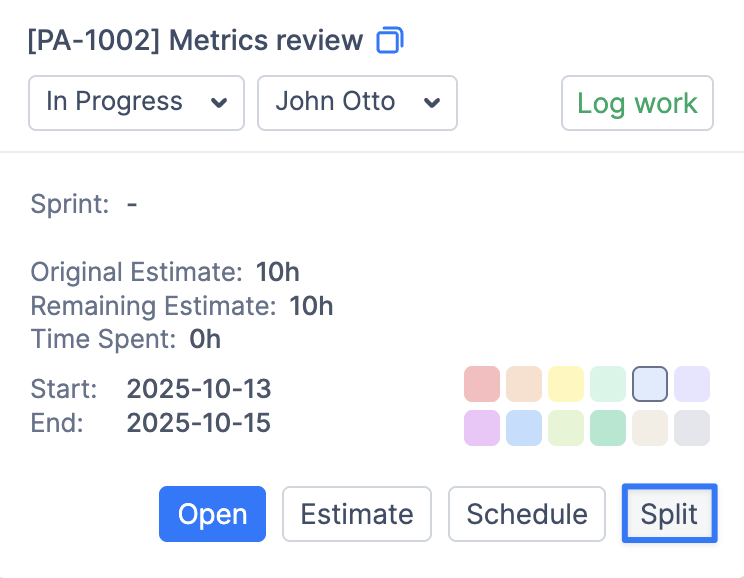The width and height of the screenshot is (744, 578).
Task: Pick the lavender swatch in top row
Action: [x=692, y=384]
